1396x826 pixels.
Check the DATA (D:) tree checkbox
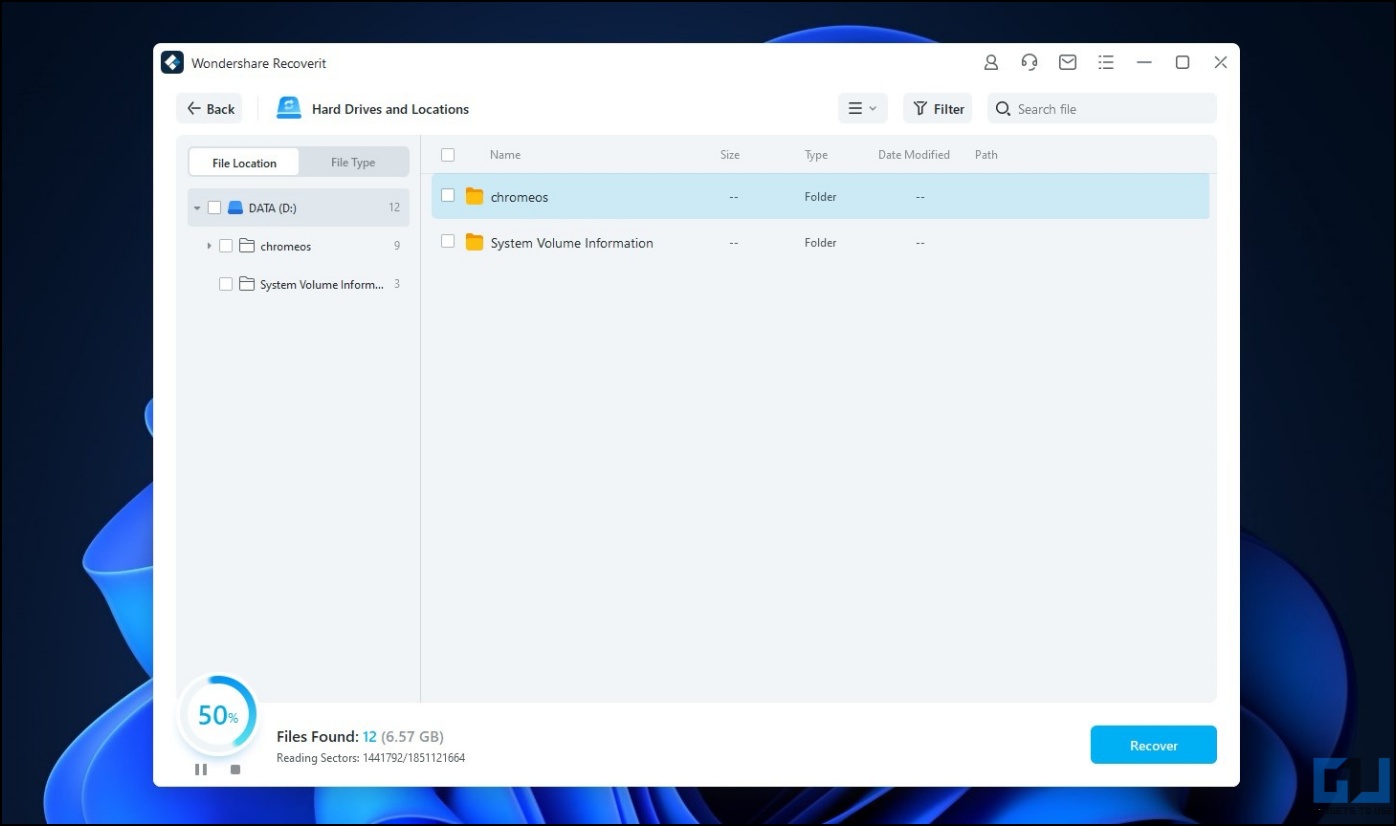pos(214,208)
